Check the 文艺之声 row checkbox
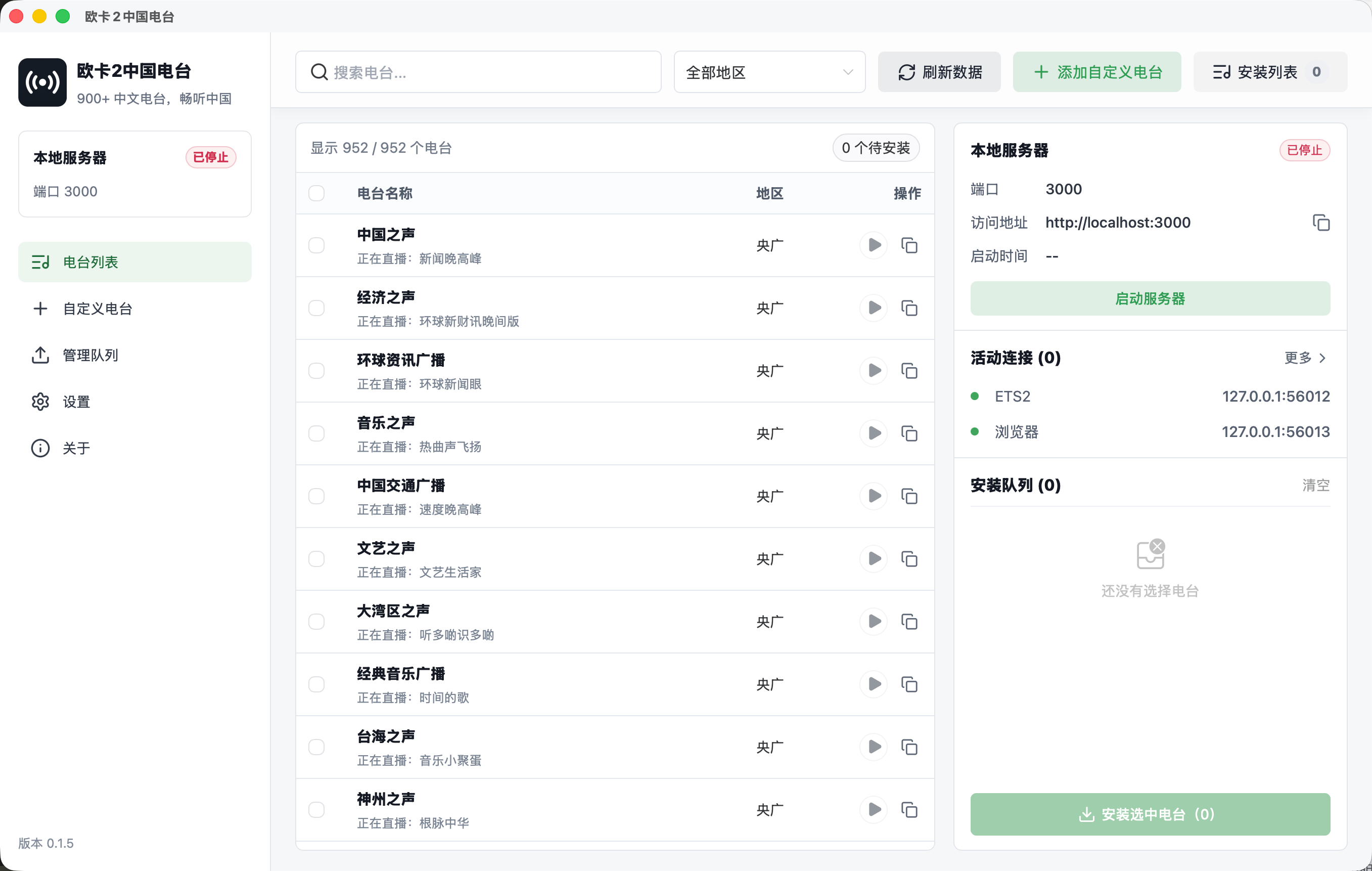Image resolution: width=1372 pixels, height=871 pixels. 316,558
